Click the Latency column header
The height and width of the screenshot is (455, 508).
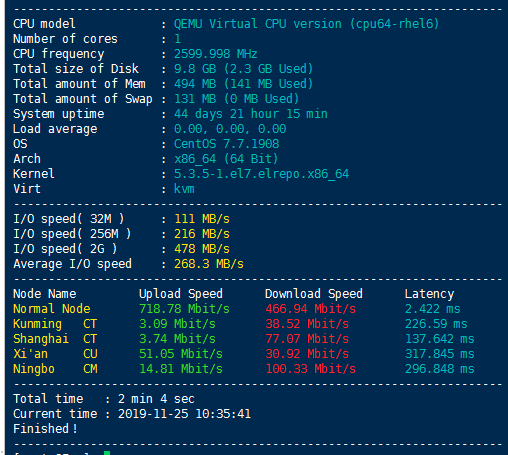(429, 294)
